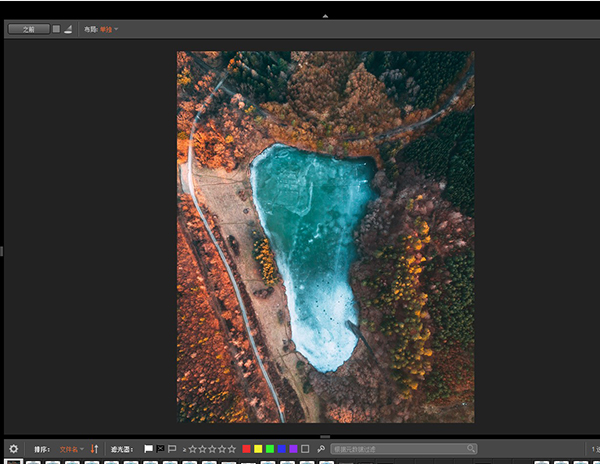Click the fifth rating star filter

(x=233, y=449)
